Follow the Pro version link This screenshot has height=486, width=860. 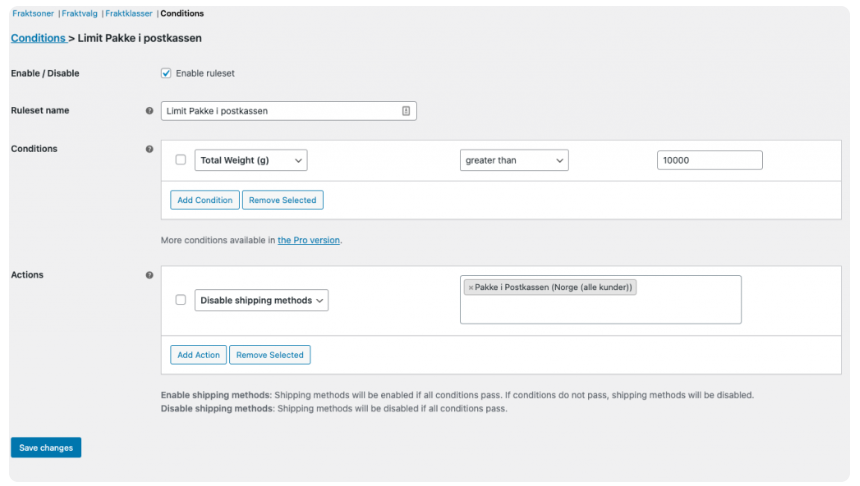309,240
